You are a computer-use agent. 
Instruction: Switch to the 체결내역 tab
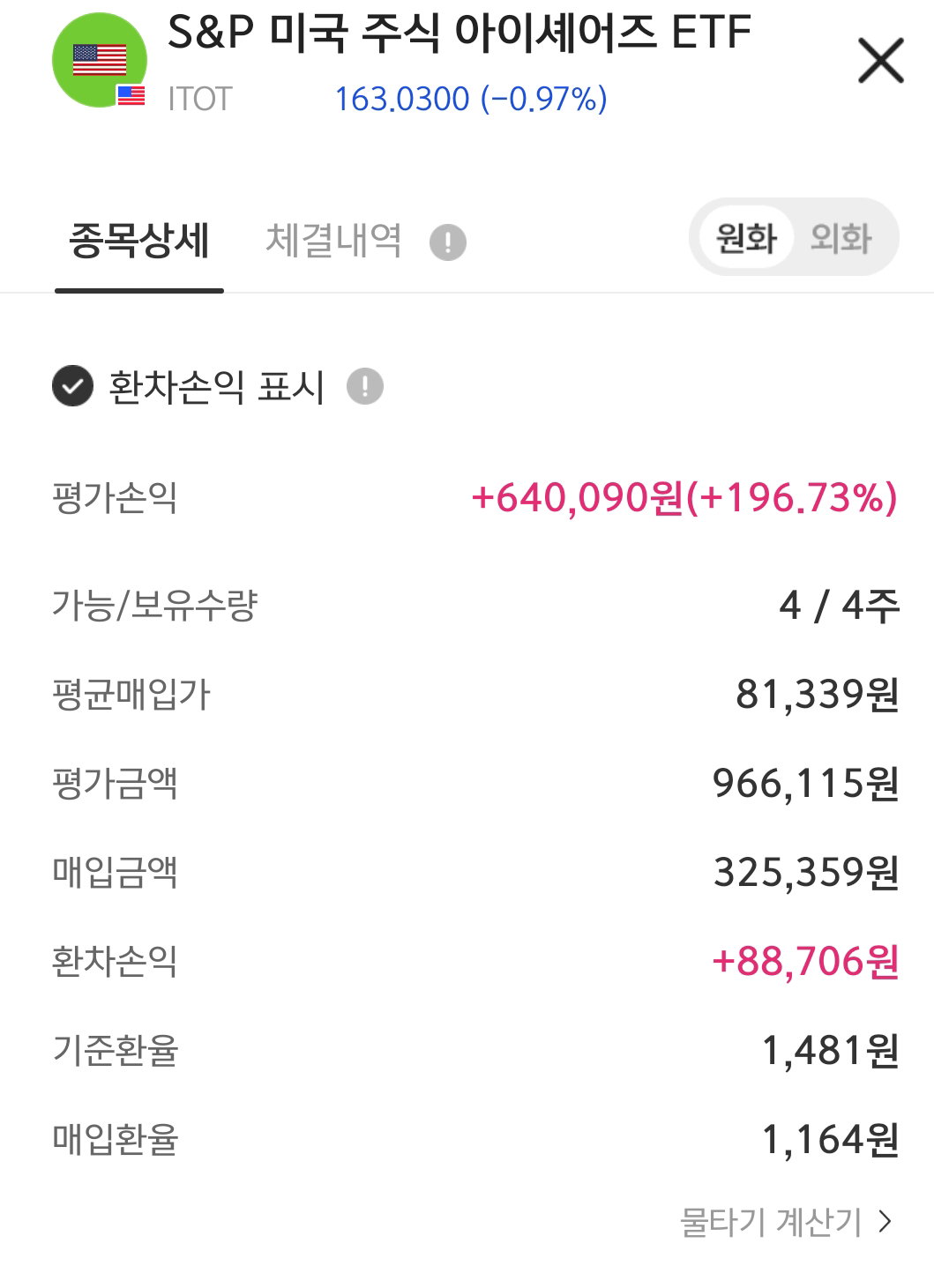coord(333,241)
